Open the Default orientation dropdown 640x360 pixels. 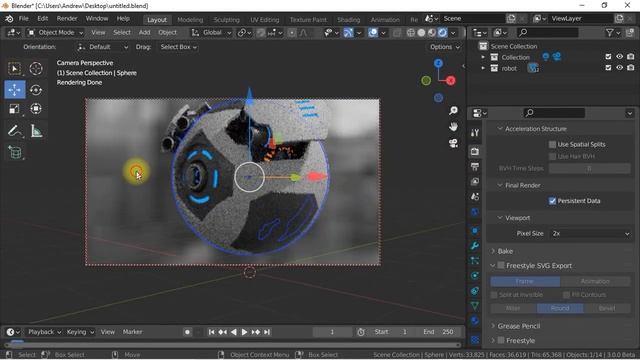pyautogui.click(x=102, y=47)
